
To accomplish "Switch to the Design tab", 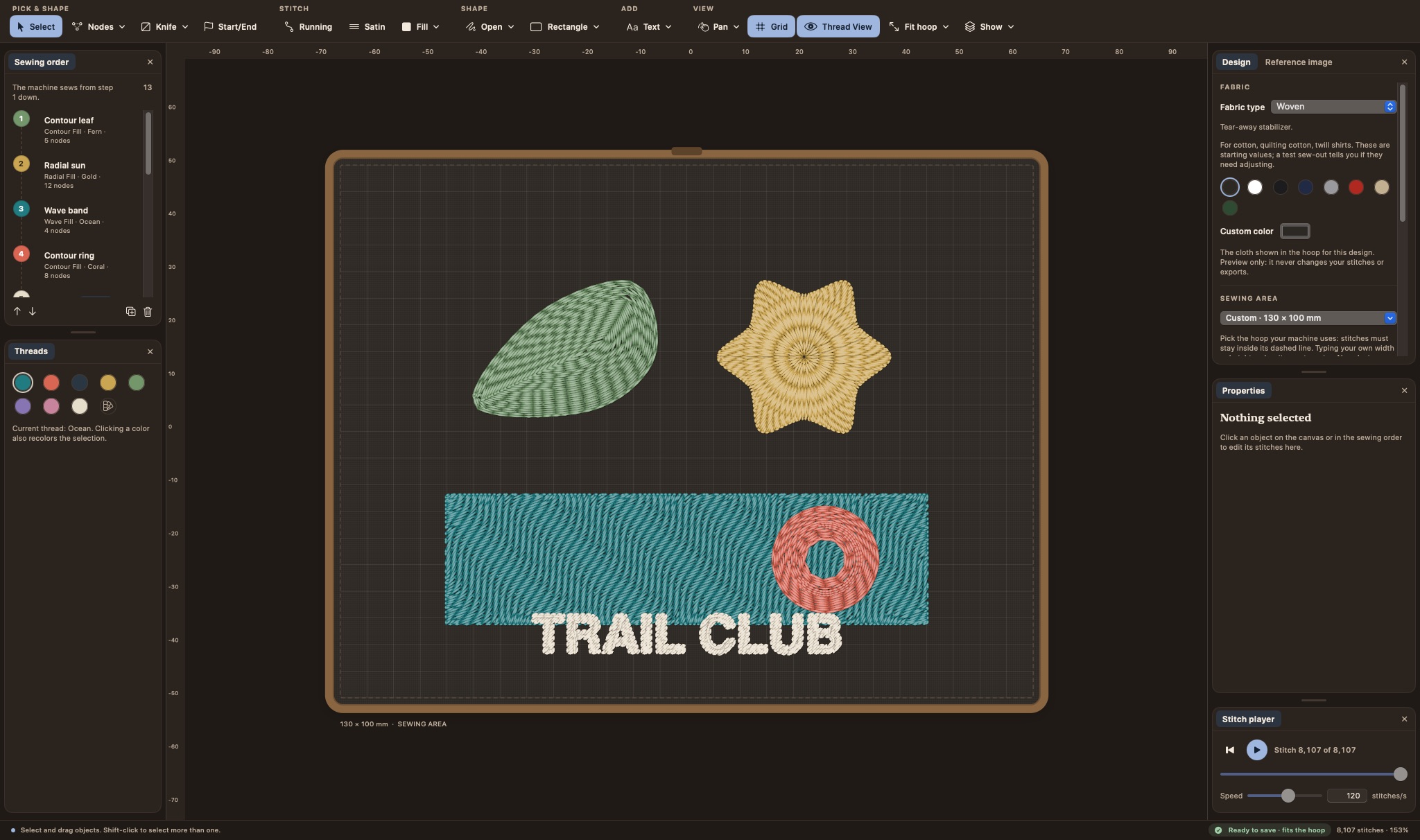I will pyautogui.click(x=1236, y=62).
